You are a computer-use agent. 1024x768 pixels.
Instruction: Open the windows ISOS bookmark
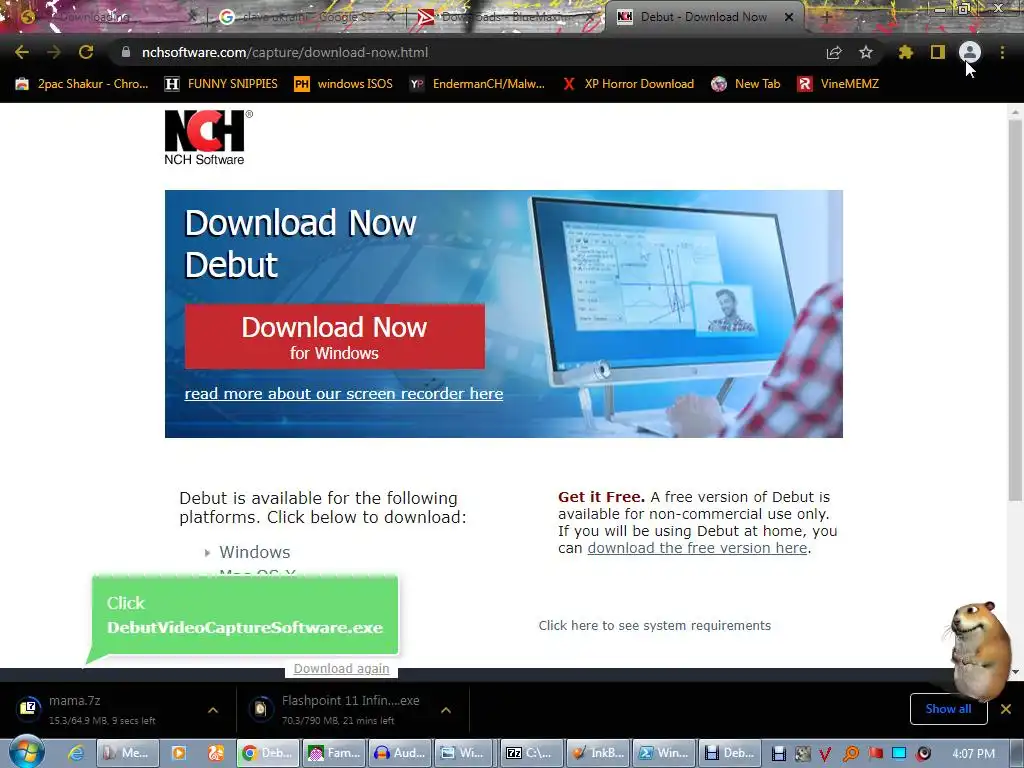coord(344,84)
